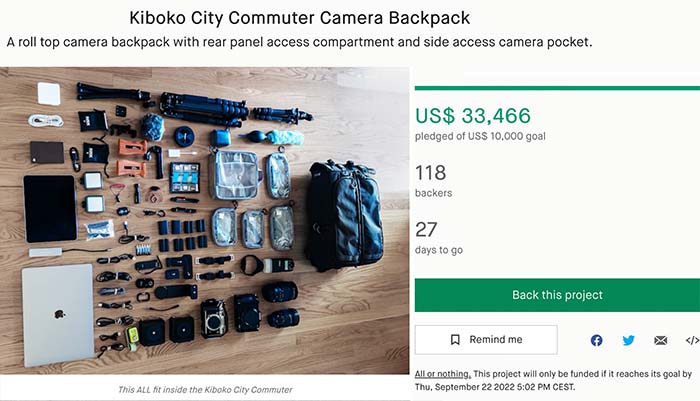Click the photo caption under the image

(204, 388)
